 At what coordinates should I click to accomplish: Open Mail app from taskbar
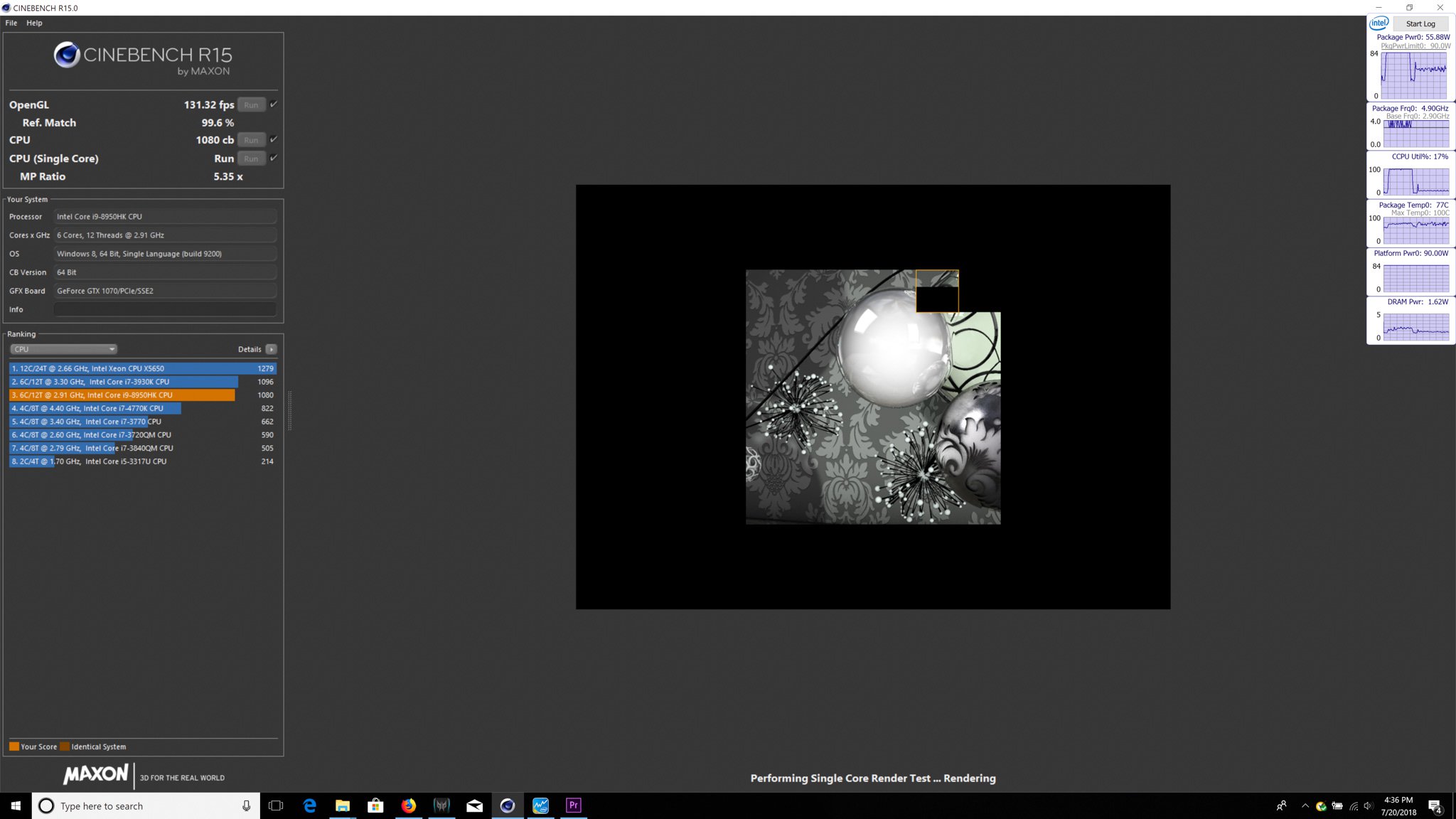[475, 805]
